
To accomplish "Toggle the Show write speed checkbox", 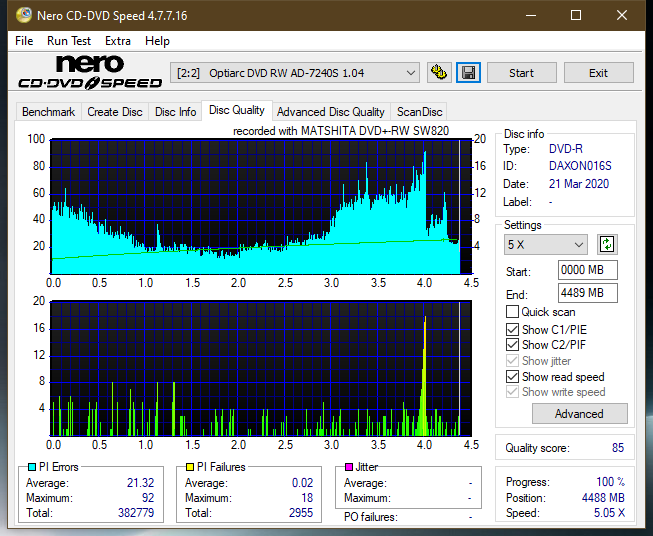I will (x=512, y=392).
